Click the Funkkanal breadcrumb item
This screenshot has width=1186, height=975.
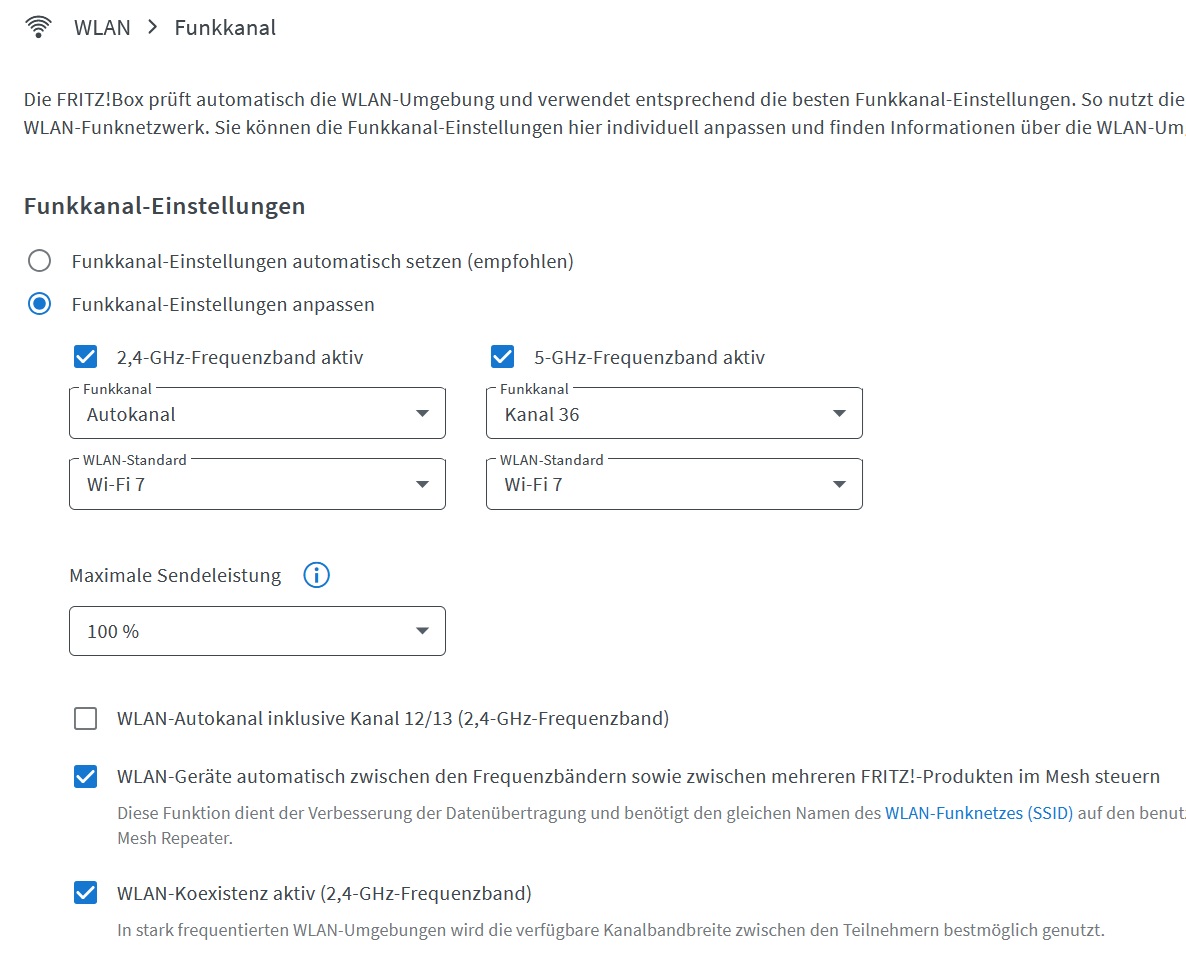click(x=225, y=27)
